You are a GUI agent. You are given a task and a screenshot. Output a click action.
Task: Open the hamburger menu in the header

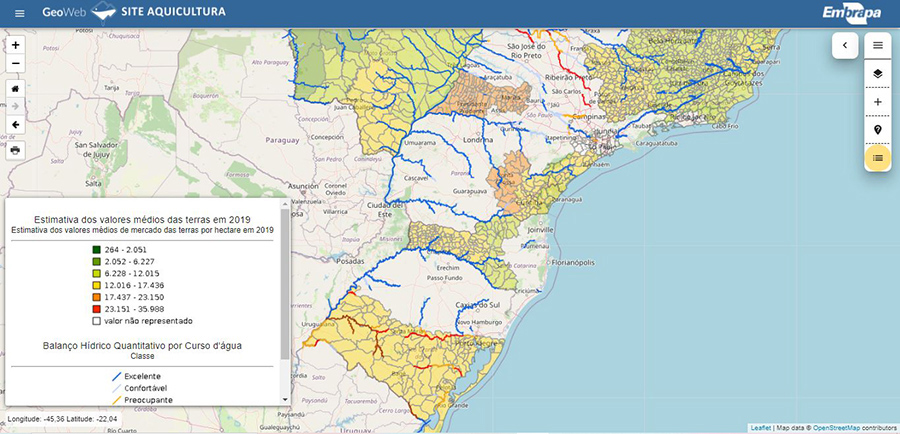19,14
